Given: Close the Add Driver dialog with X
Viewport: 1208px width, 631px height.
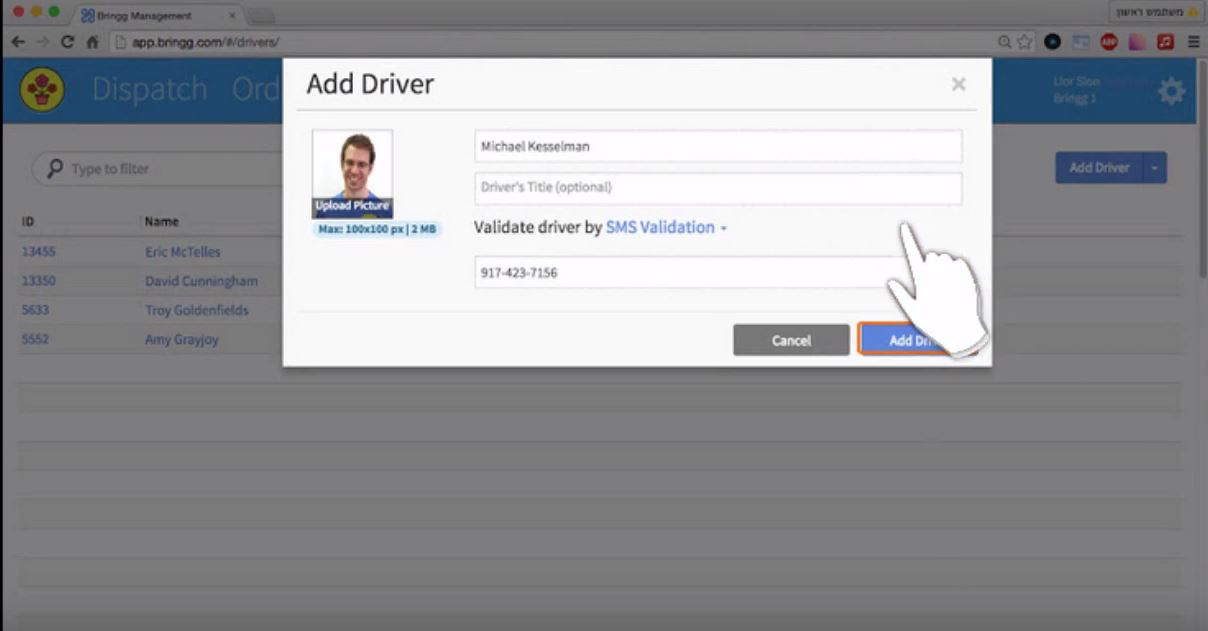Looking at the screenshot, I should tap(958, 84).
